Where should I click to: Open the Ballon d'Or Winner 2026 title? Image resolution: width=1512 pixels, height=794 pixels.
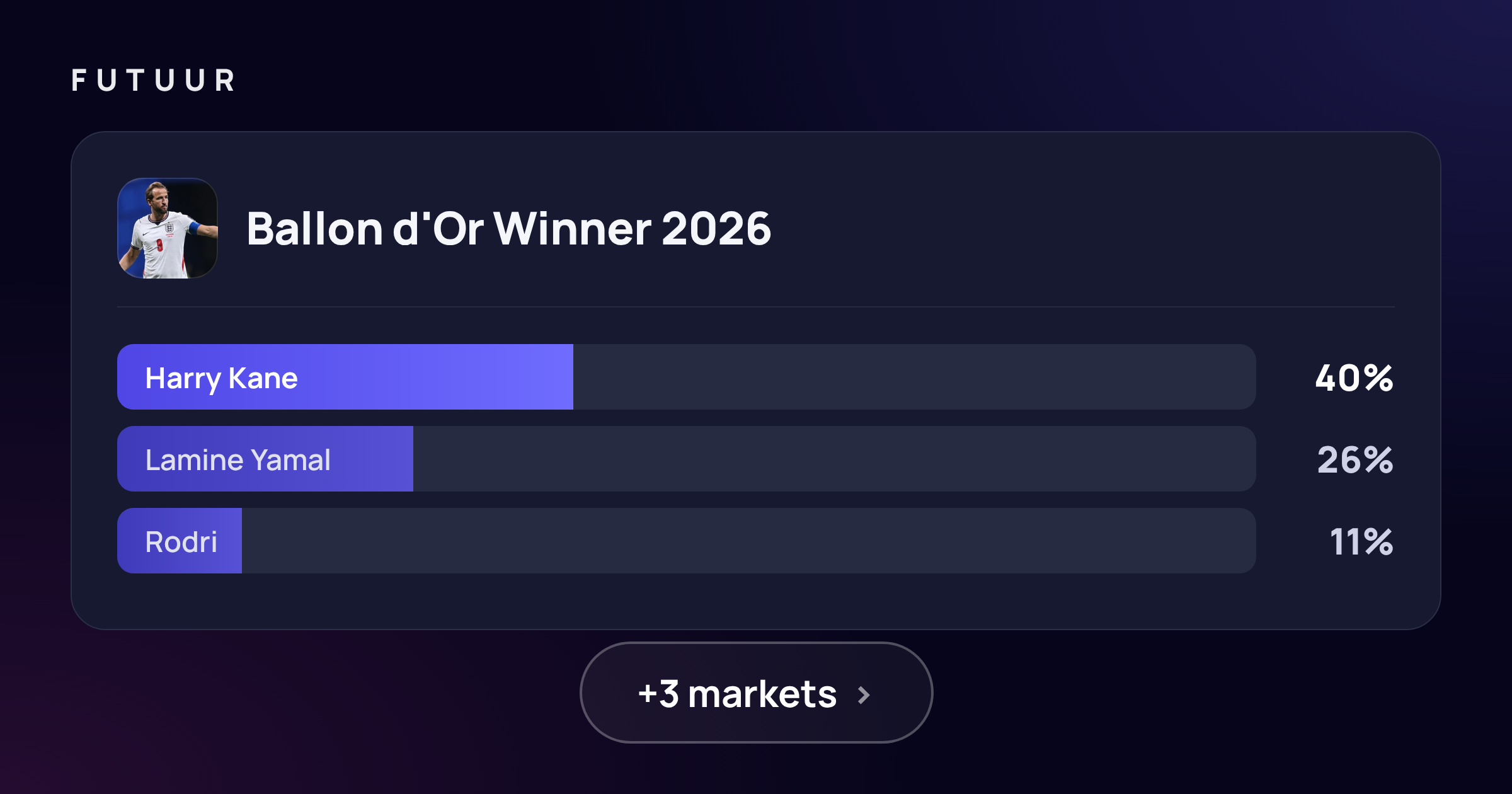[x=508, y=228]
